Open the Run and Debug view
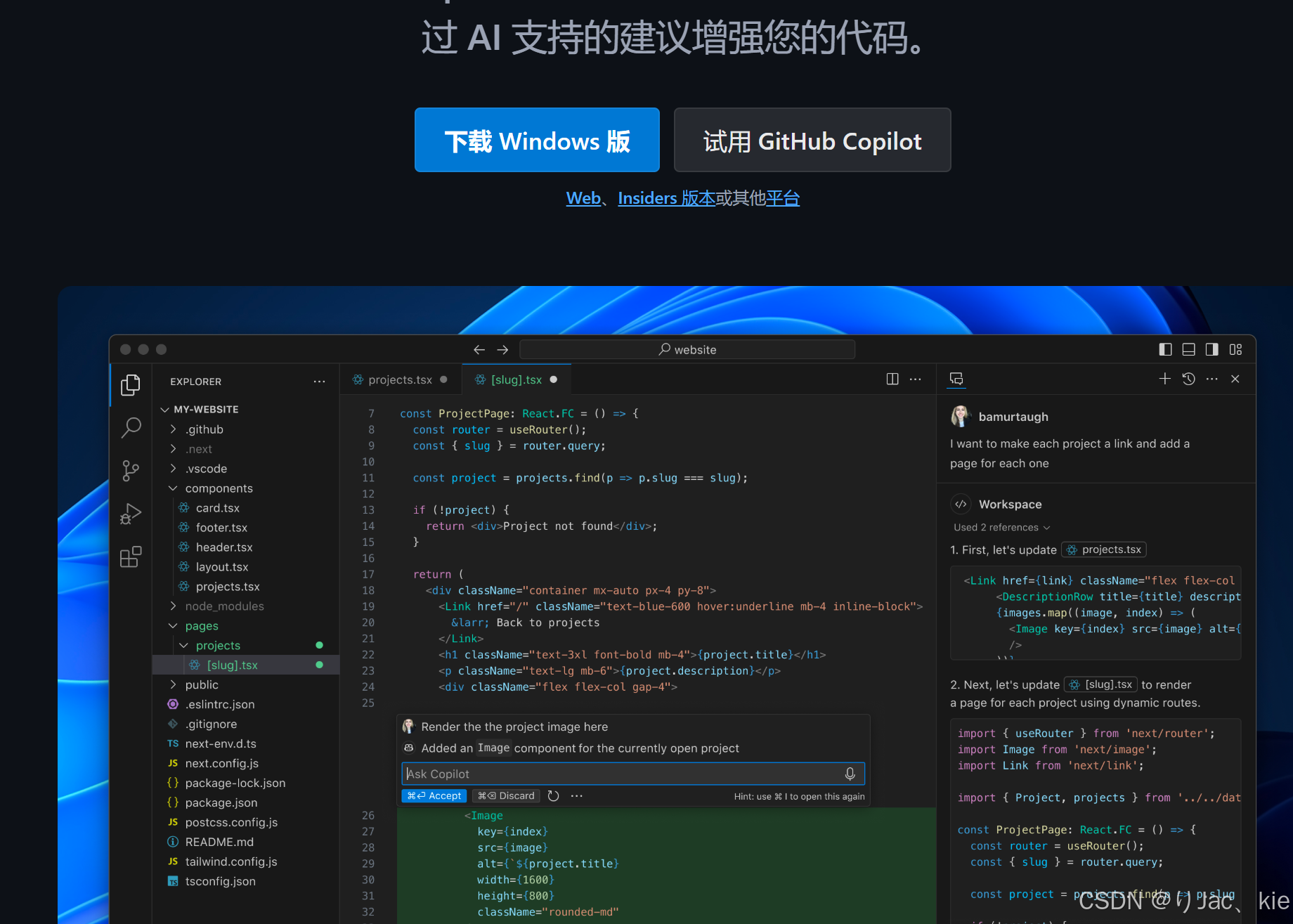The image size is (1293, 924). click(131, 514)
